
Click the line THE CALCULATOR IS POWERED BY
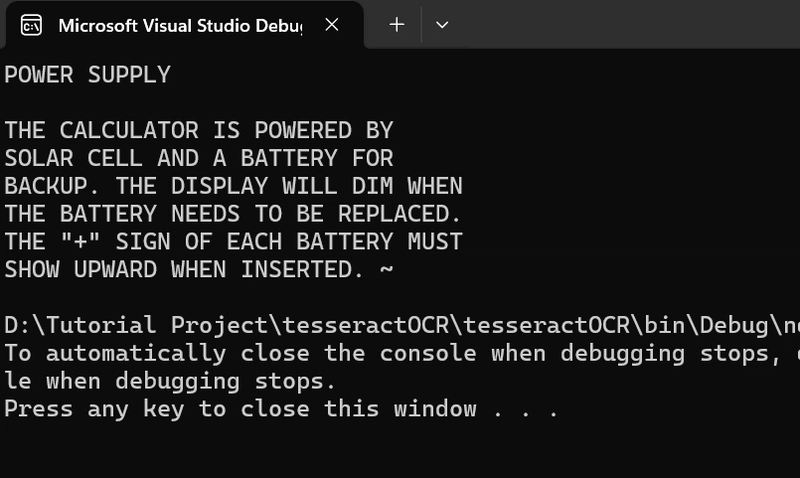199,131
